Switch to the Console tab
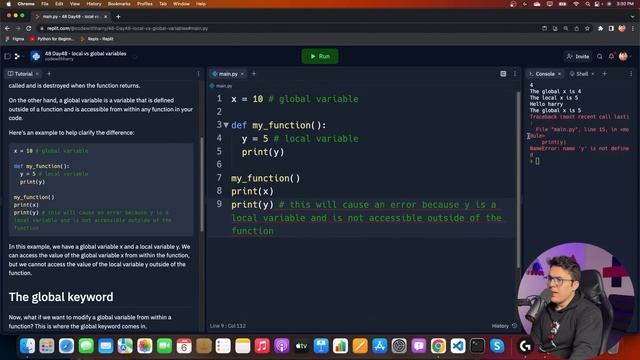 [542, 74]
